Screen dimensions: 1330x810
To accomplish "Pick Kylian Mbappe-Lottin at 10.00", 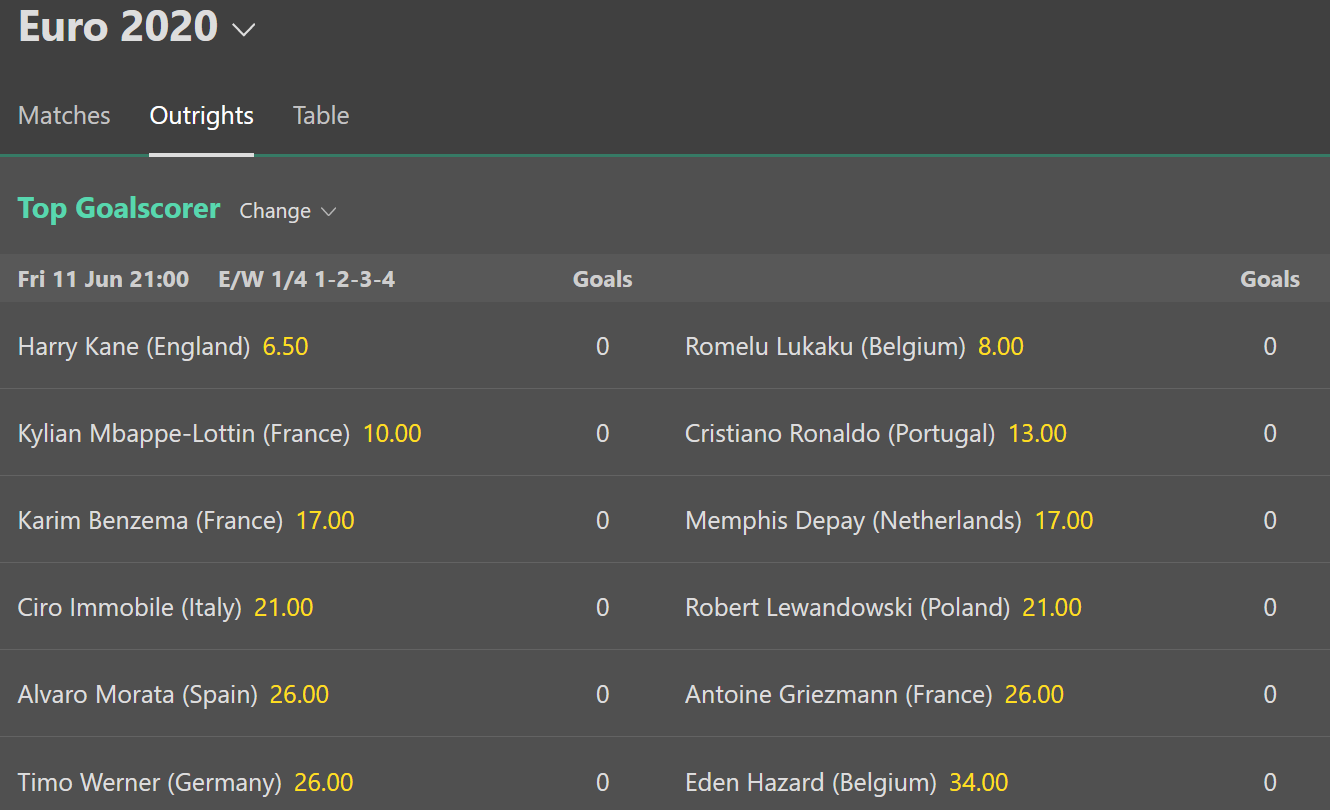I will [392, 434].
